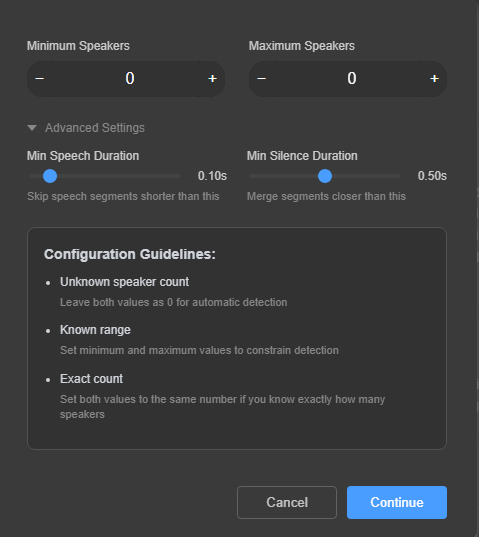Click 'Merge segments closer than this' hint

tap(326, 196)
